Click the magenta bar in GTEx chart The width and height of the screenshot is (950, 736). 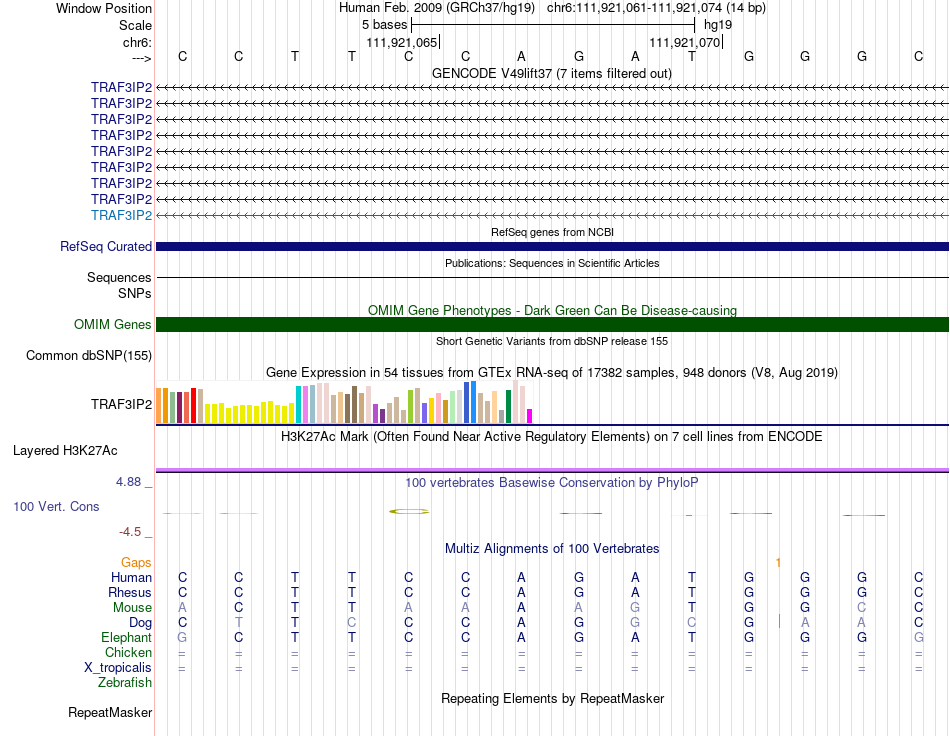point(530,416)
